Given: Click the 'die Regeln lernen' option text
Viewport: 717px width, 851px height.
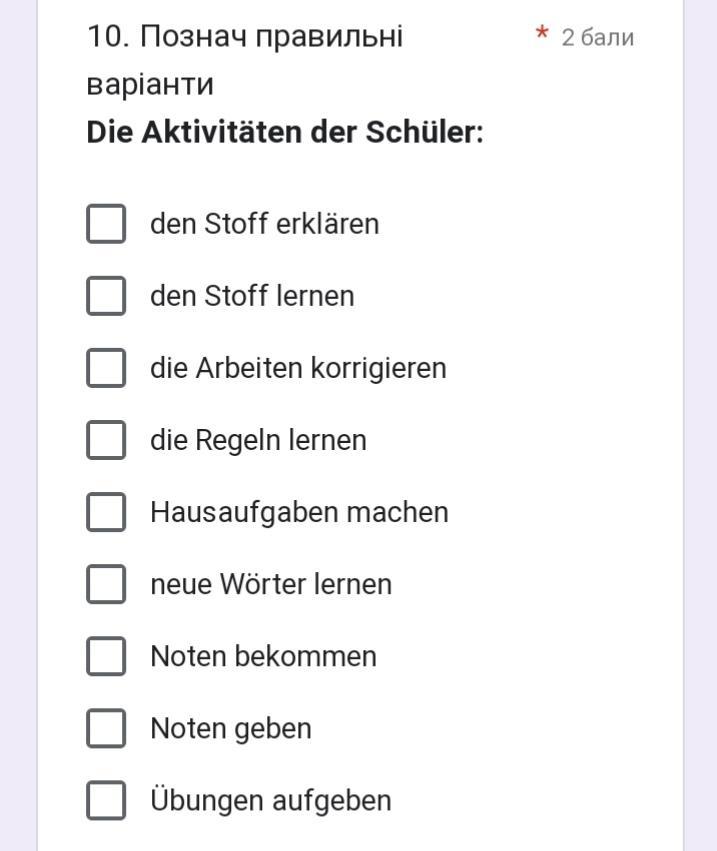Looking at the screenshot, I should (x=258, y=440).
